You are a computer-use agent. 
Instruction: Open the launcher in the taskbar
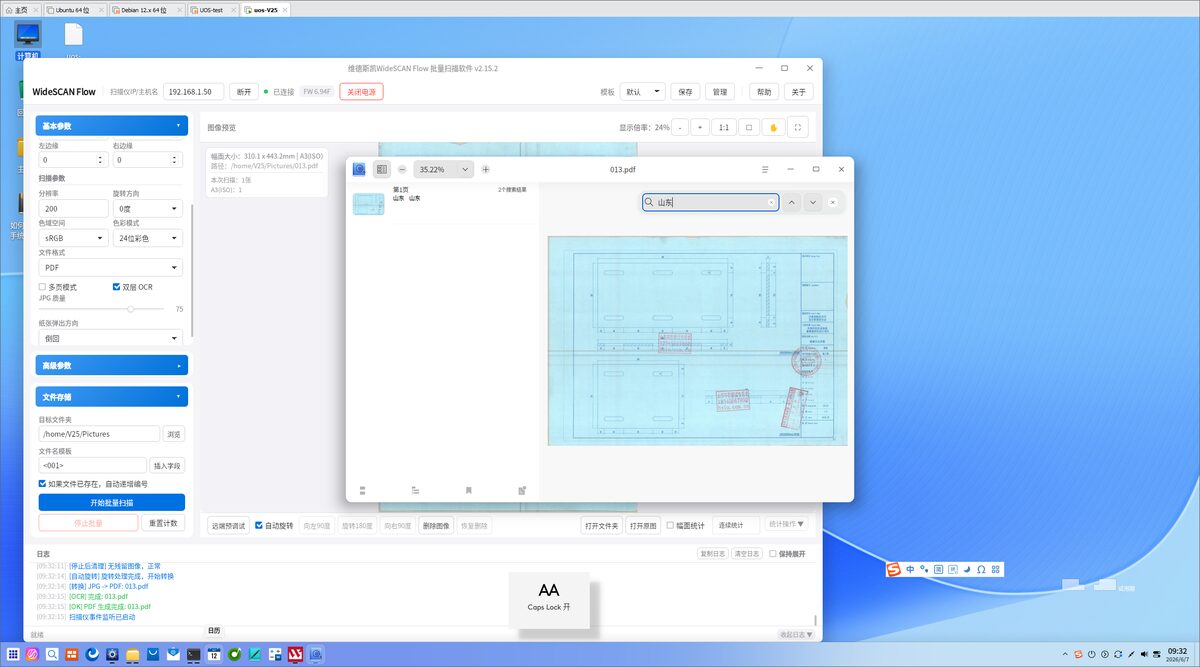tap(12, 654)
